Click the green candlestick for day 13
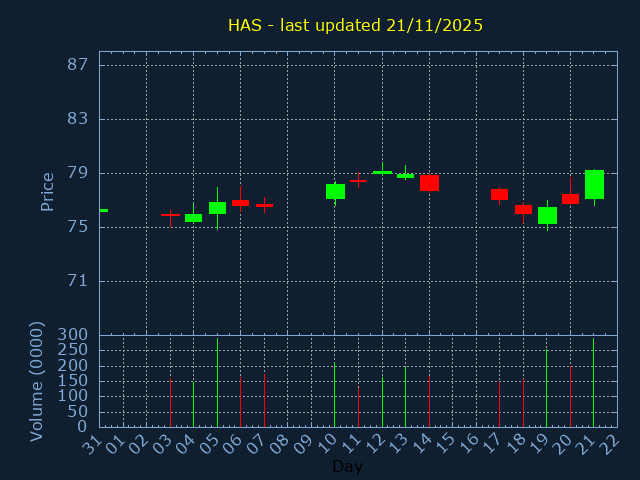 pos(405,176)
